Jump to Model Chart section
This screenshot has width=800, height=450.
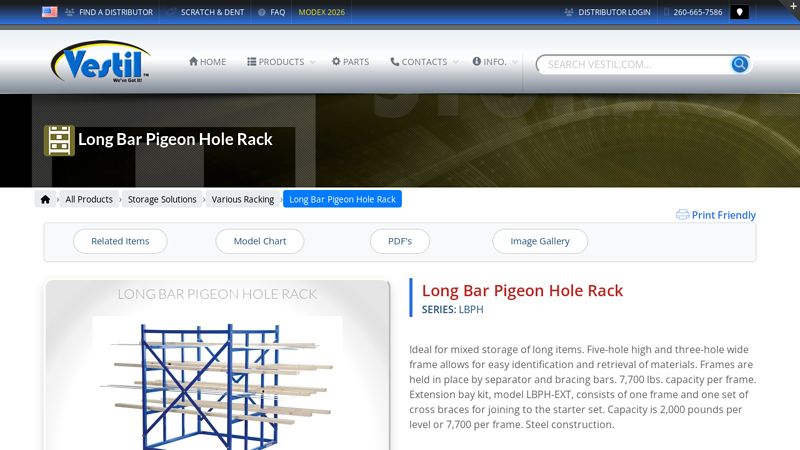[x=260, y=241]
